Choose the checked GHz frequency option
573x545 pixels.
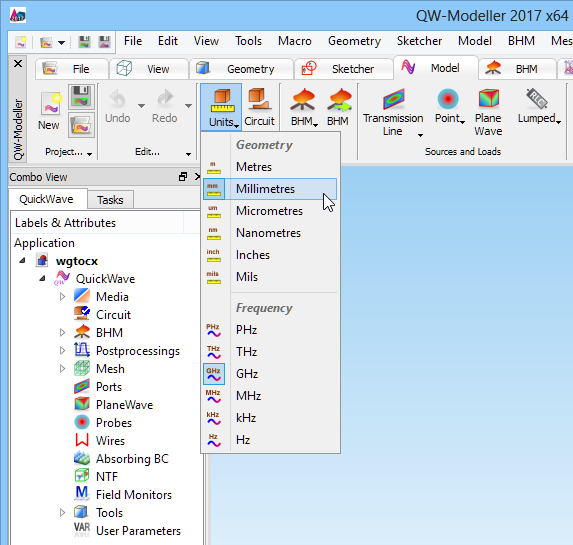point(270,374)
